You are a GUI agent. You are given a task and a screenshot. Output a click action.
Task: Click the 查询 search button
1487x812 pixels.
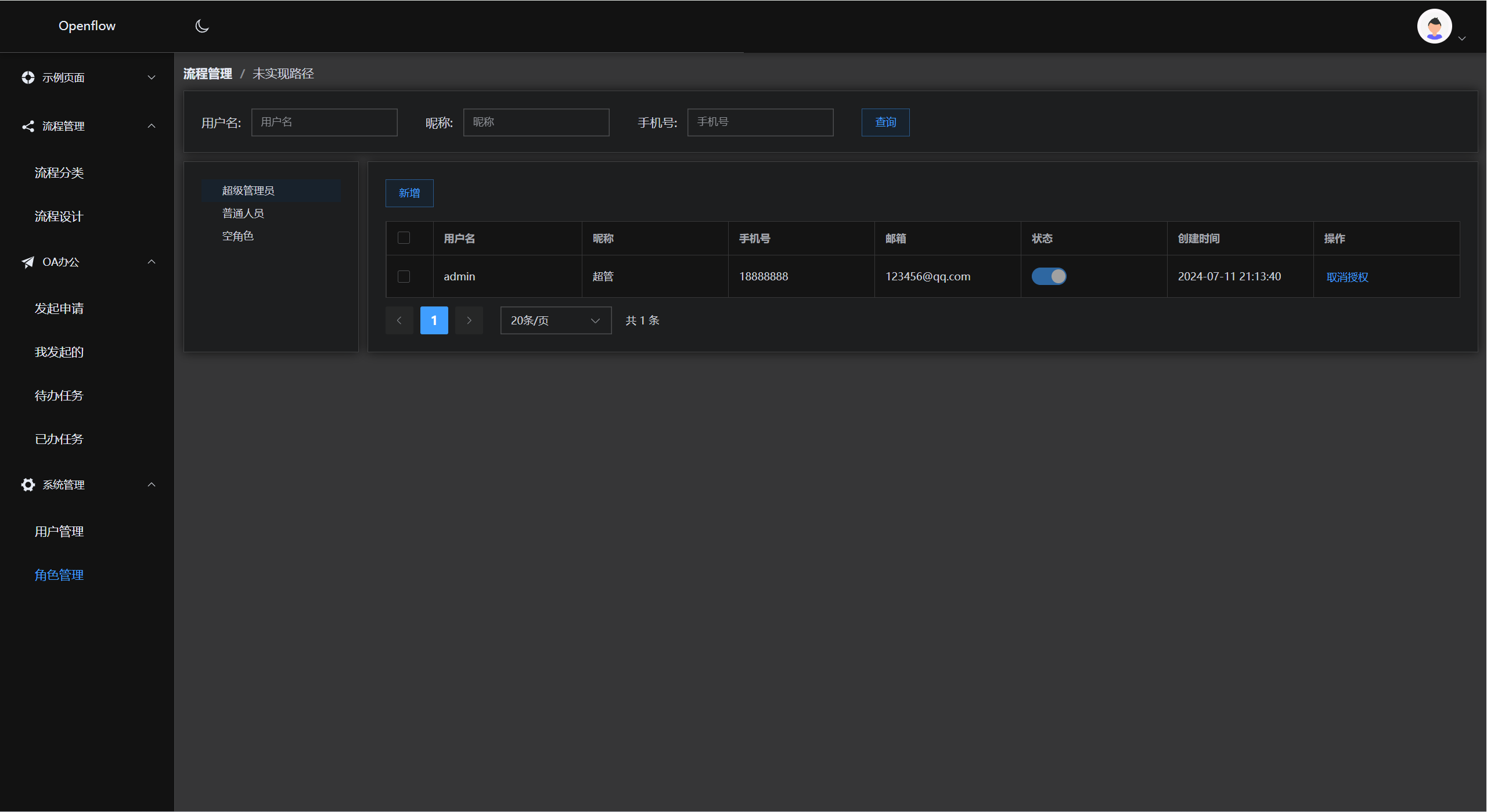[x=885, y=122]
